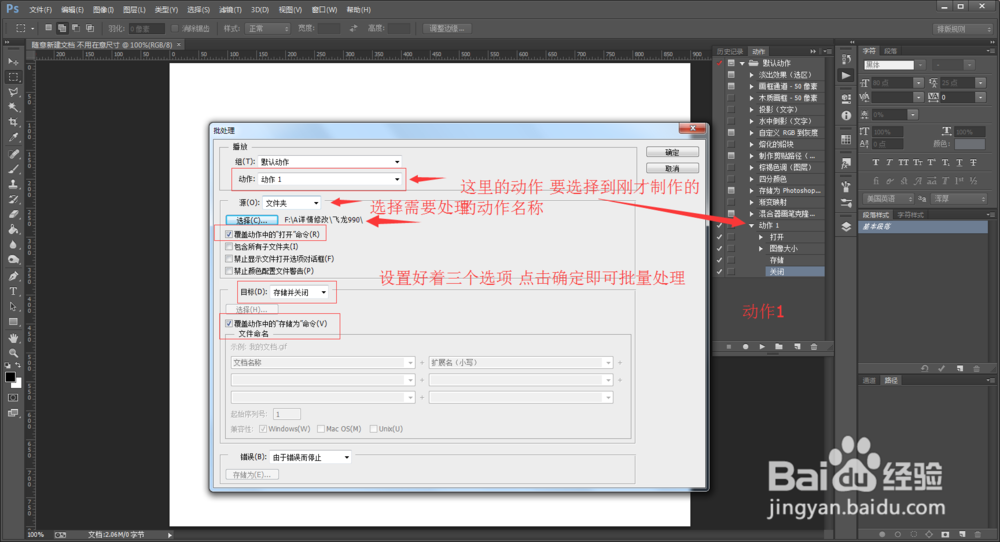Select the Eyedropper tool
The width and height of the screenshot is (1000, 542).
[13, 138]
